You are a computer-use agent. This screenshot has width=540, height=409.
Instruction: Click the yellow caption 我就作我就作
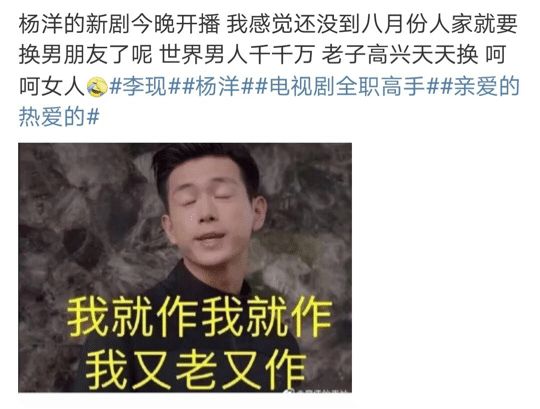(x=199, y=316)
